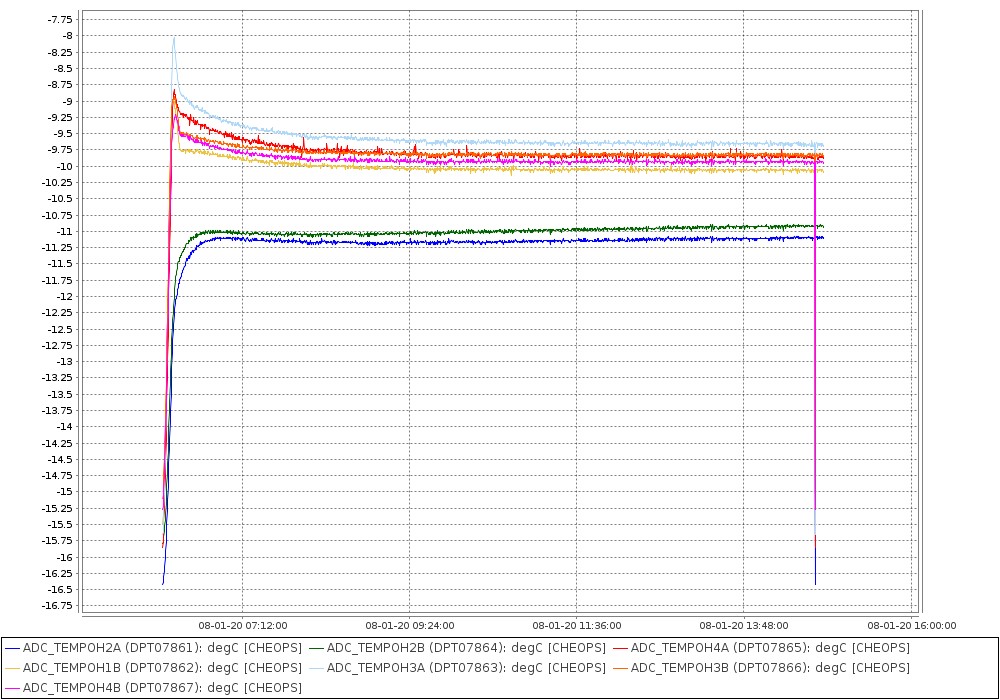The width and height of the screenshot is (1000, 700).
Task: Click the -8 value on the temperature axis
Action: pyautogui.click(x=66, y=36)
